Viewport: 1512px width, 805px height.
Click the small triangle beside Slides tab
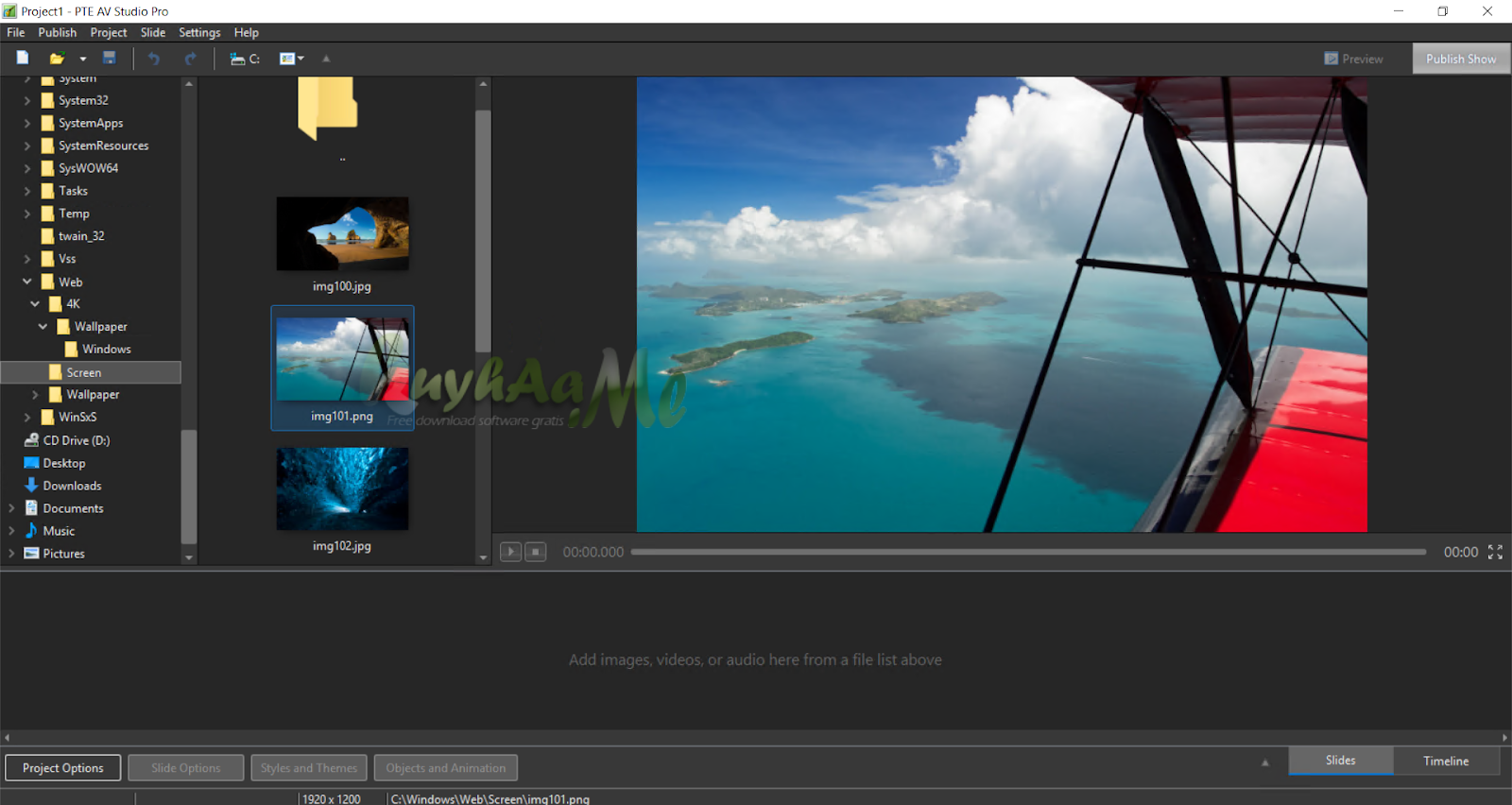point(1265,762)
